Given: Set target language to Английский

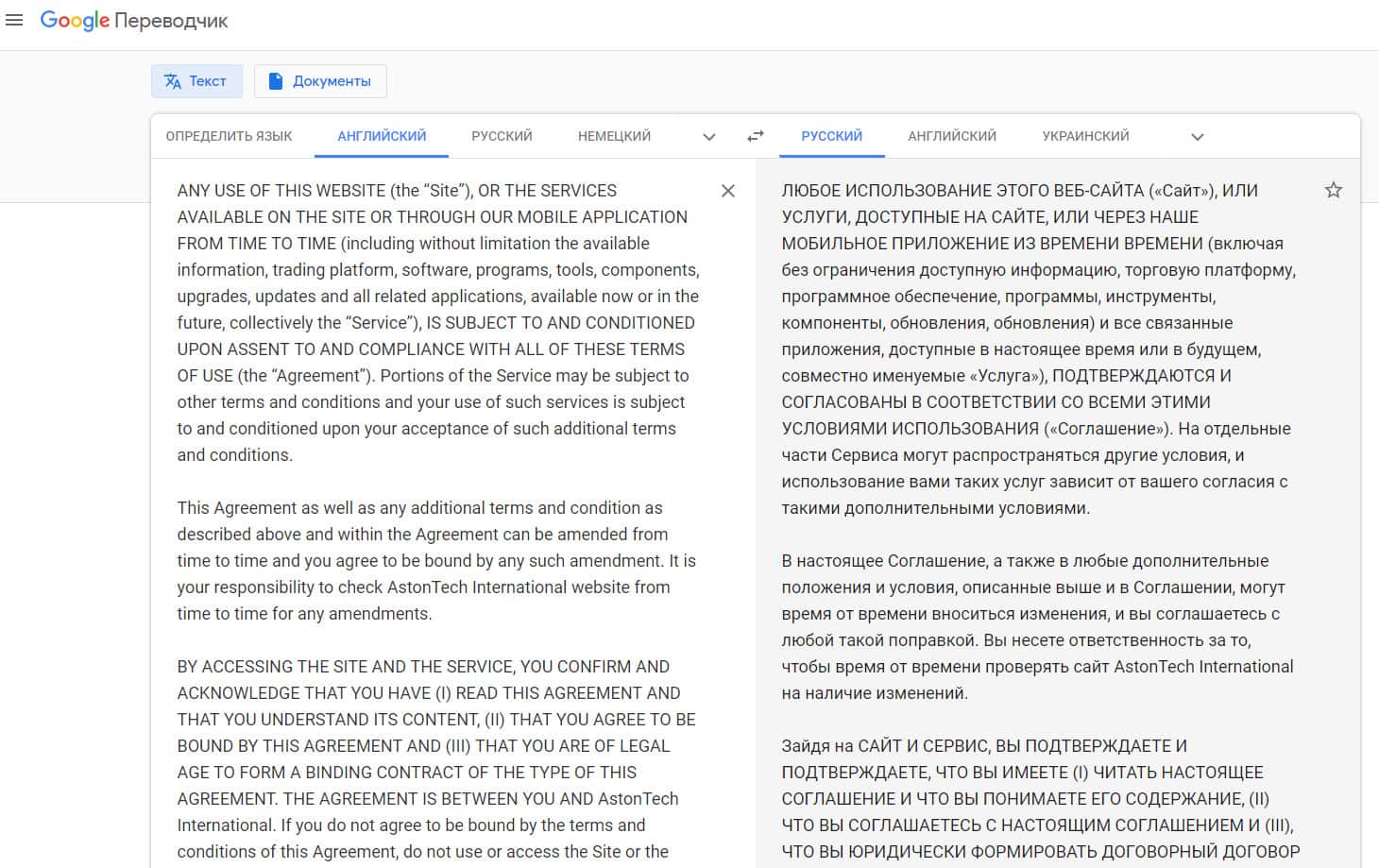Looking at the screenshot, I should (x=952, y=136).
